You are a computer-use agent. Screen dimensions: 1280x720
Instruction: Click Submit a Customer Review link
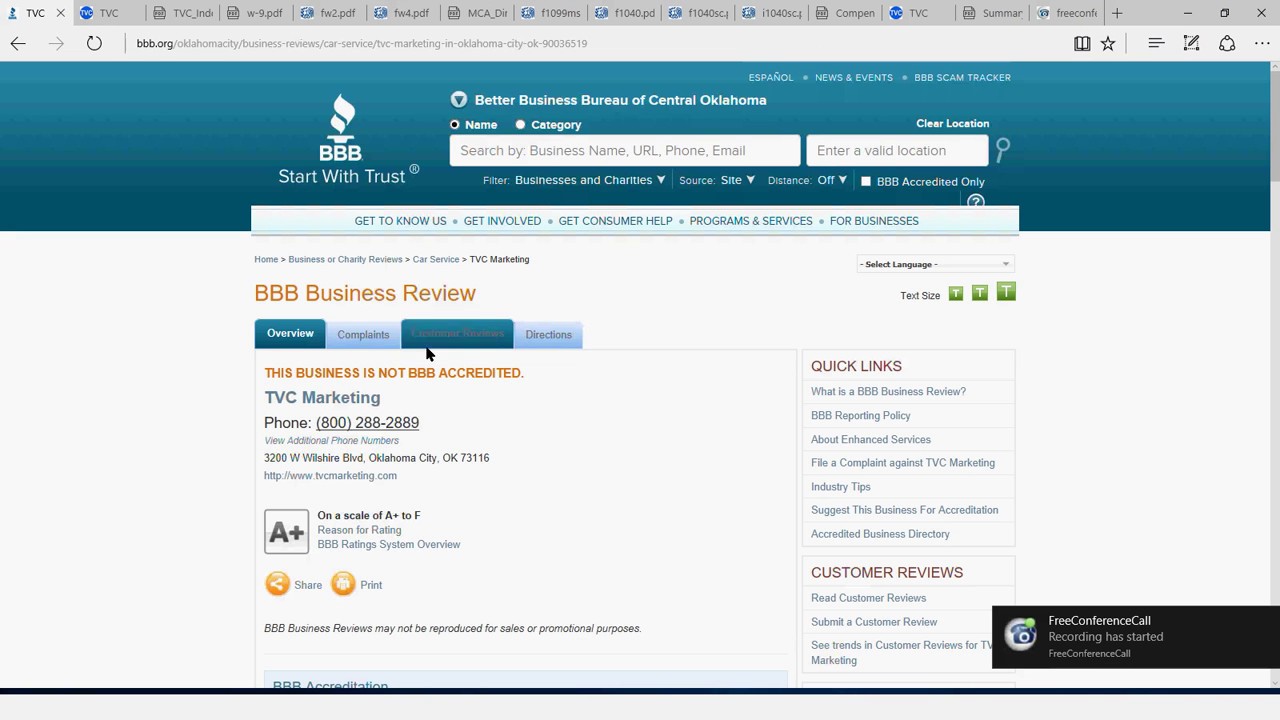tap(874, 622)
